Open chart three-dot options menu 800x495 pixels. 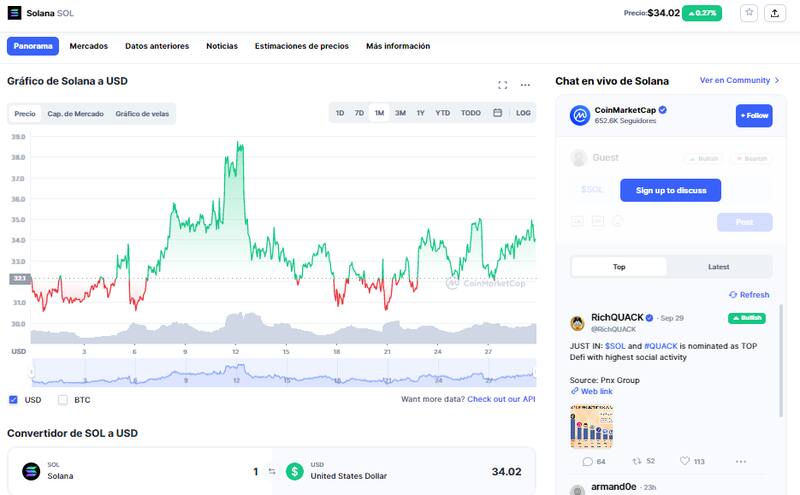pyautogui.click(x=525, y=85)
